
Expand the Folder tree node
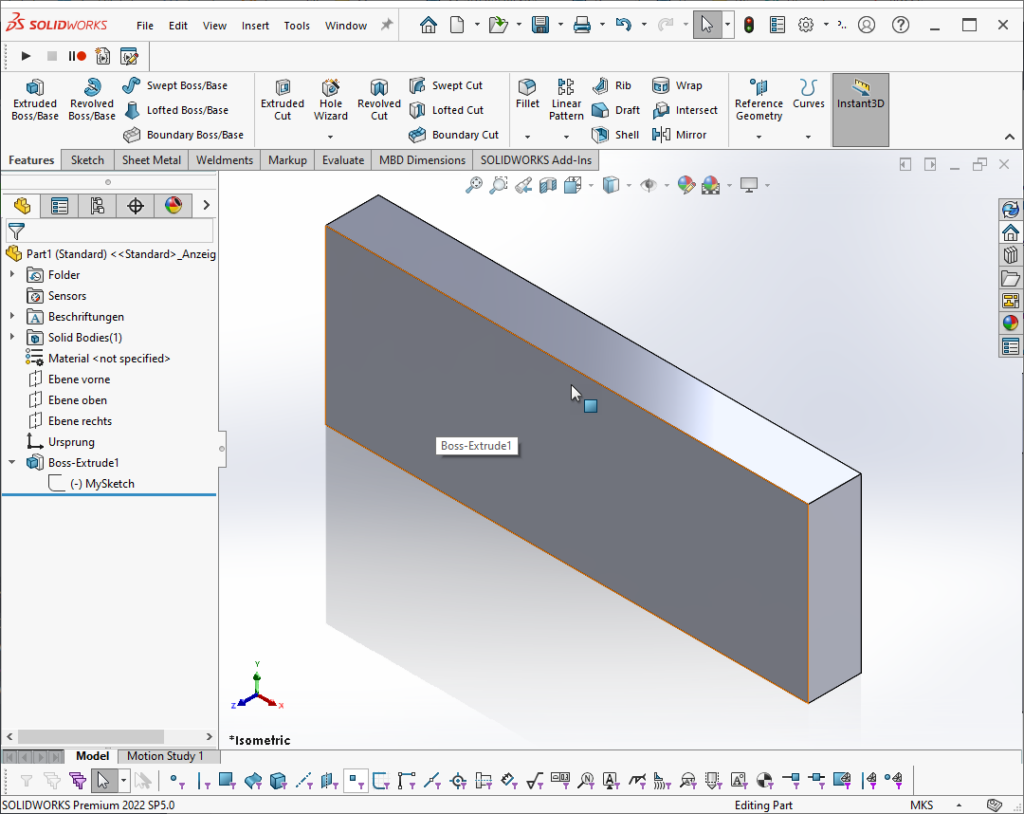click(12, 274)
